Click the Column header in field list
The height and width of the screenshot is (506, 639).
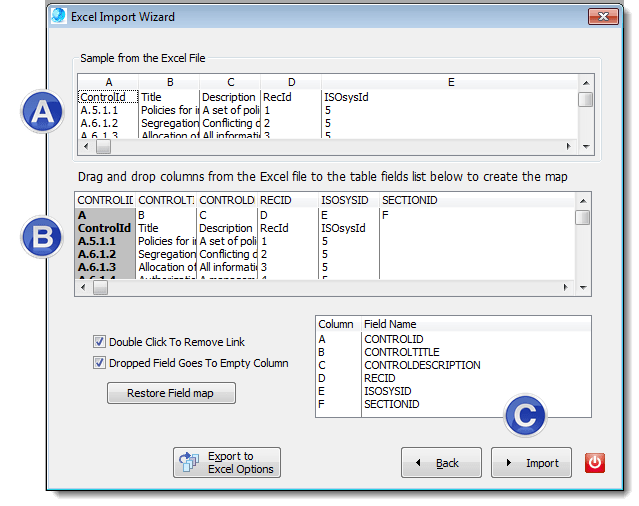(339, 324)
